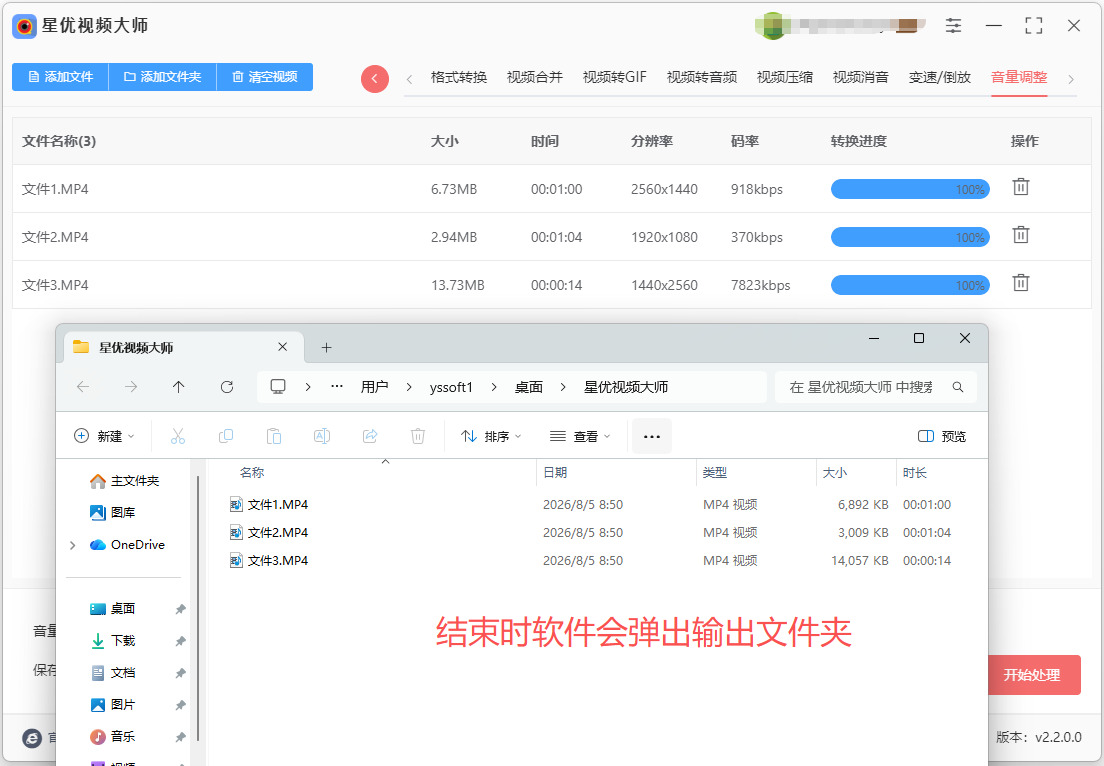Click the 添加文件 button
Viewport: 1104px width, 766px height.
click(x=61, y=77)
